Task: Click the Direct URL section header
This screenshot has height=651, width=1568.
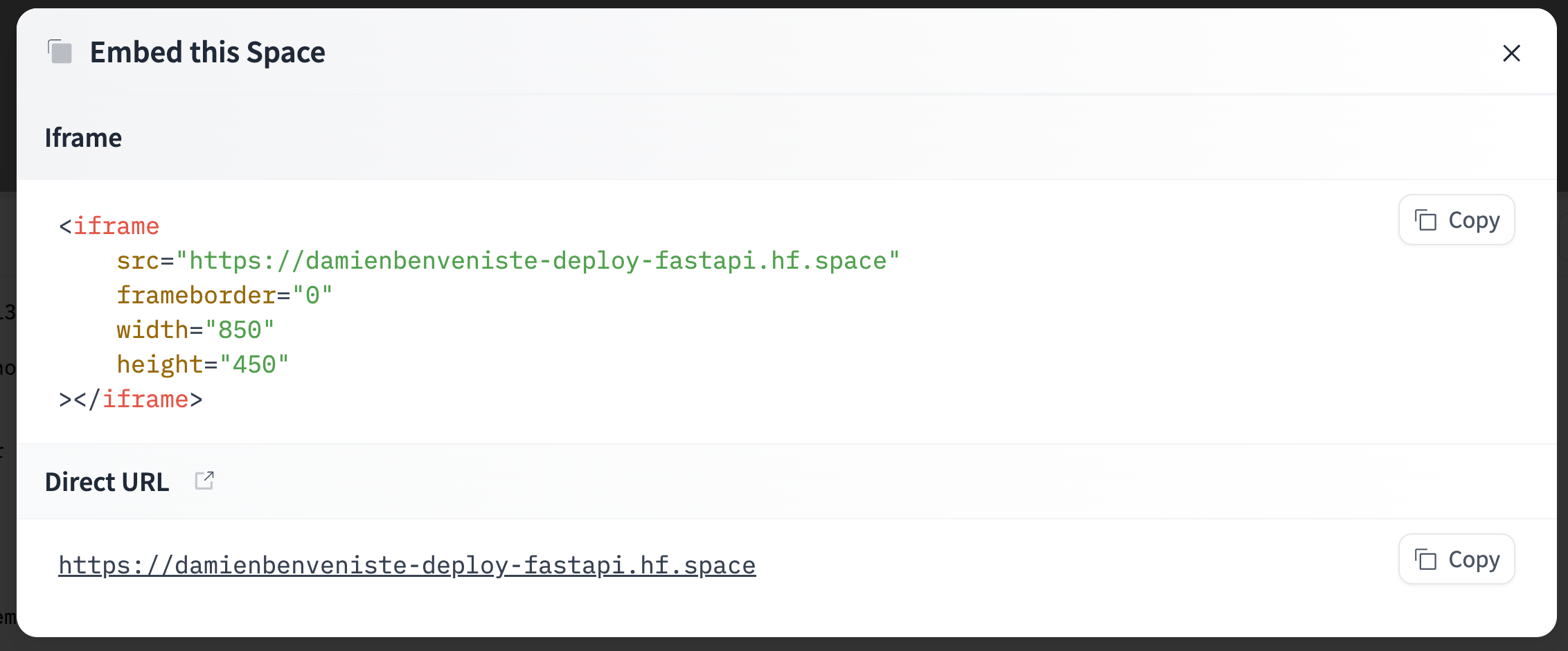Action: [x=107, y=481]
